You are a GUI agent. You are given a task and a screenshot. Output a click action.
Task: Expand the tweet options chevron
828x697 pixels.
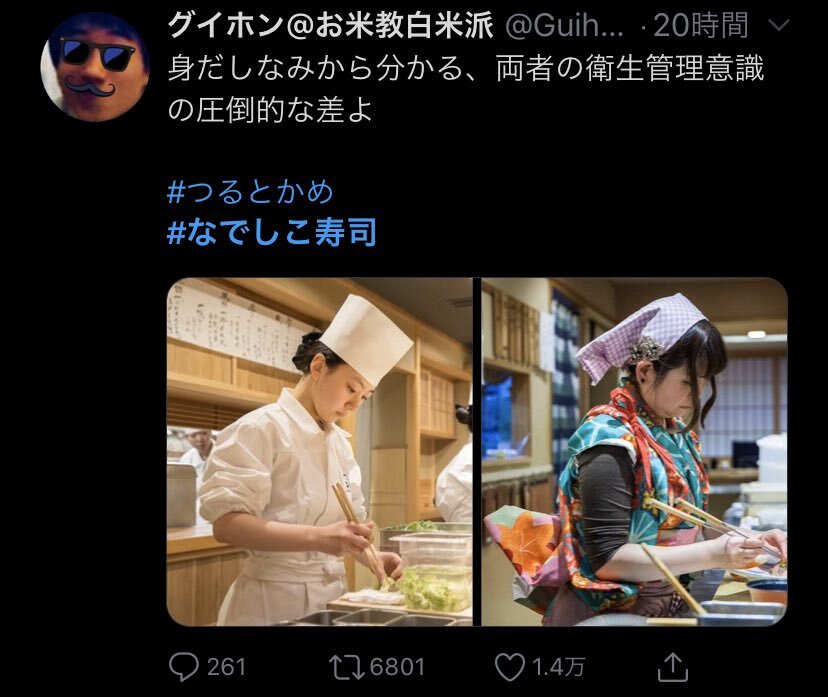(779, 25)
